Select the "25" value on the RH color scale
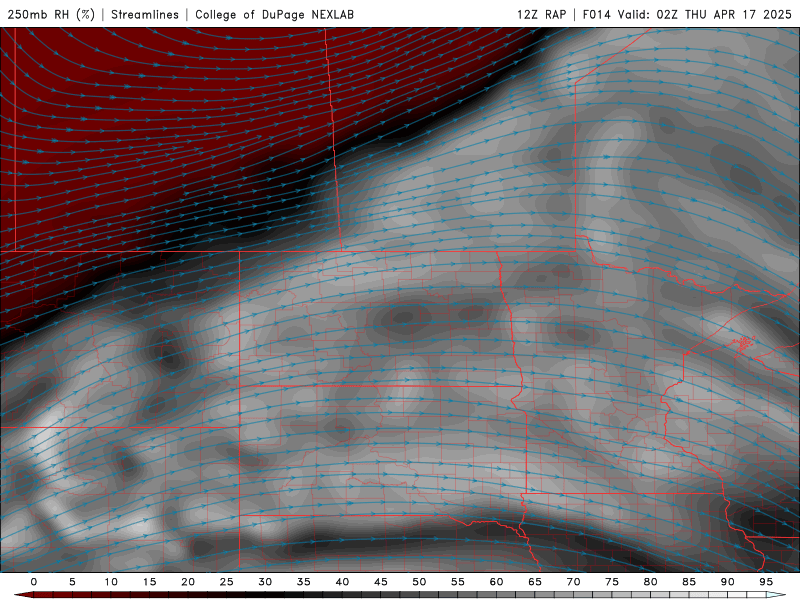The image size is (800, 600). [x=227, y=582]
